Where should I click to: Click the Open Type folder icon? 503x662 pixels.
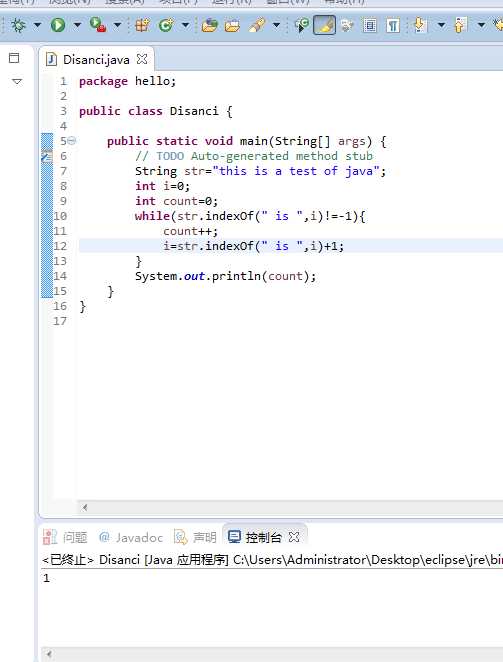[209, 25]
